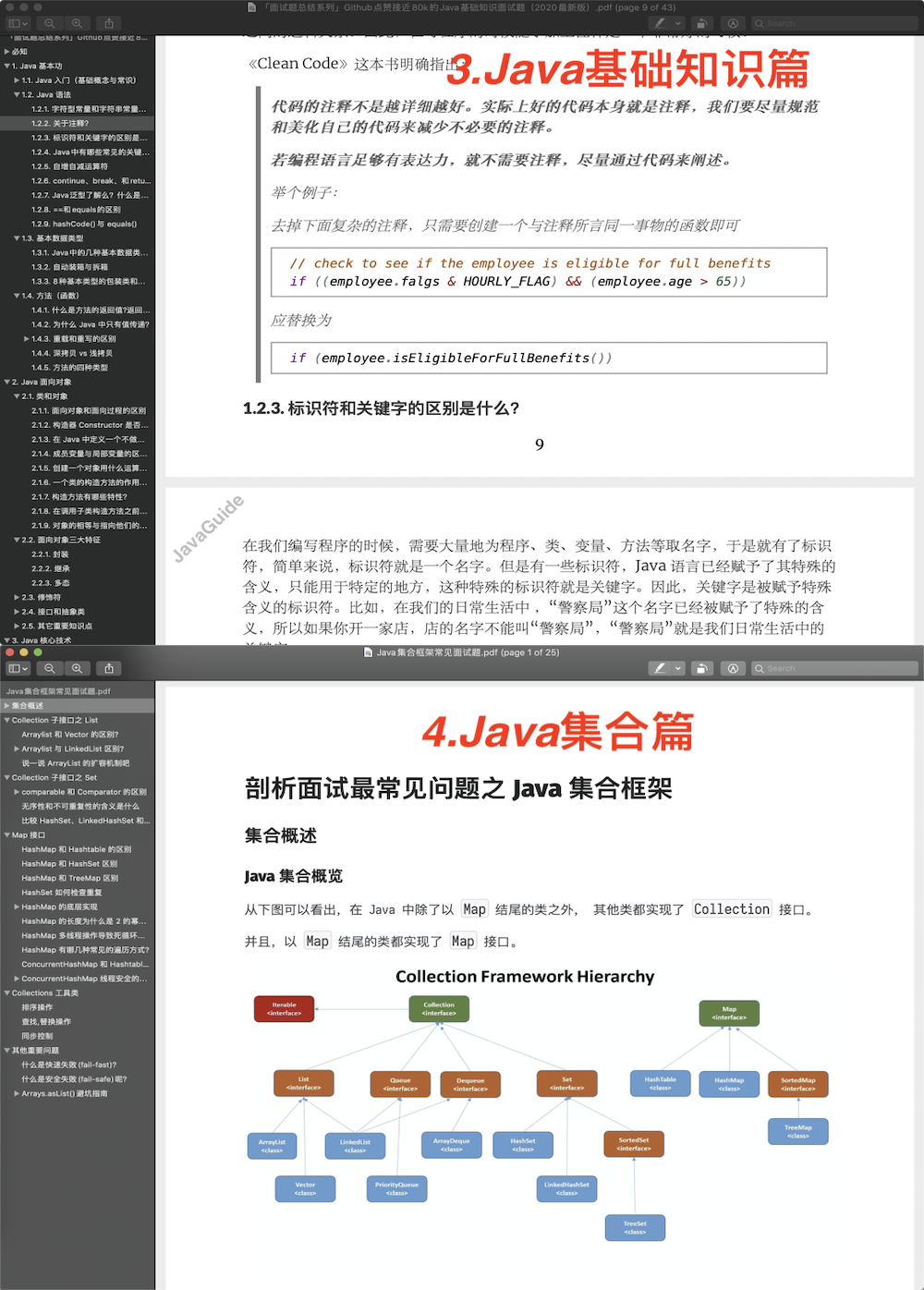The height and width of the screenshot is (1290, 924).
Task: Collapse the 1. Java 基本功 section
Action: [x=7, y=66]
